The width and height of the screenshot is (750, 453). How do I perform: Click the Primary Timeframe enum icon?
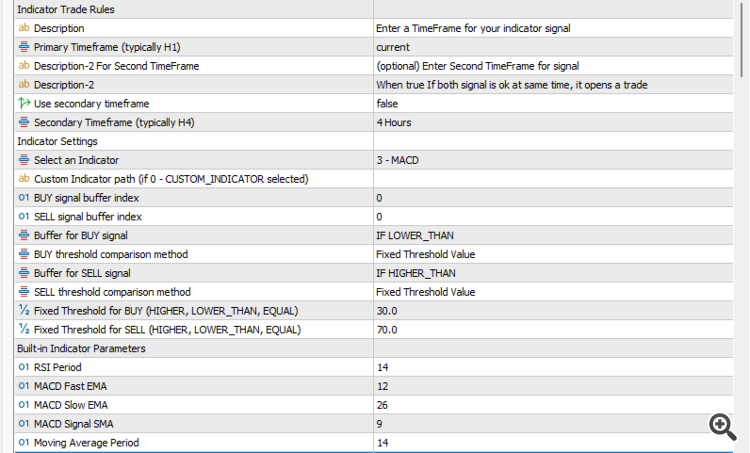point(24,47)
